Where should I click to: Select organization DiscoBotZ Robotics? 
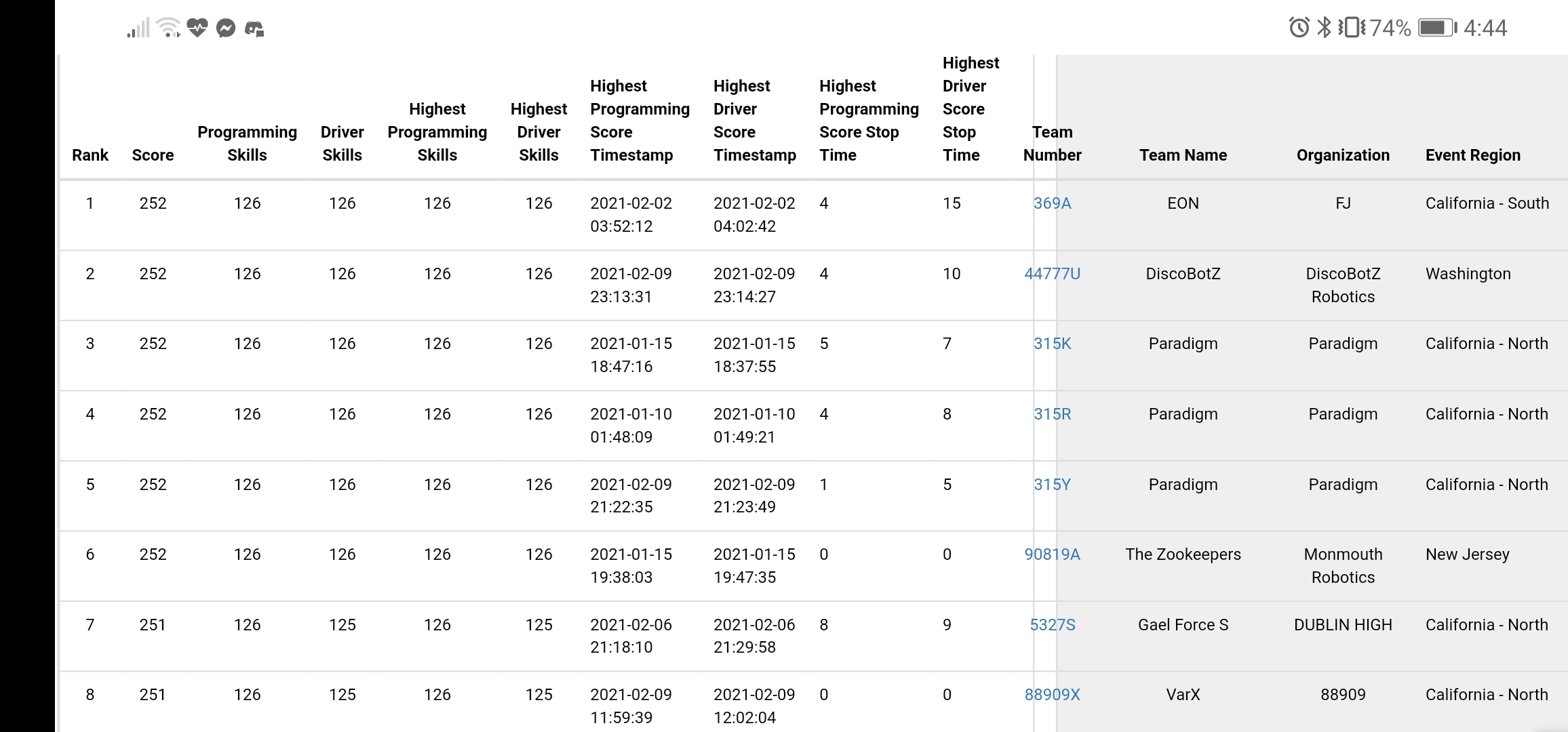1343,285
